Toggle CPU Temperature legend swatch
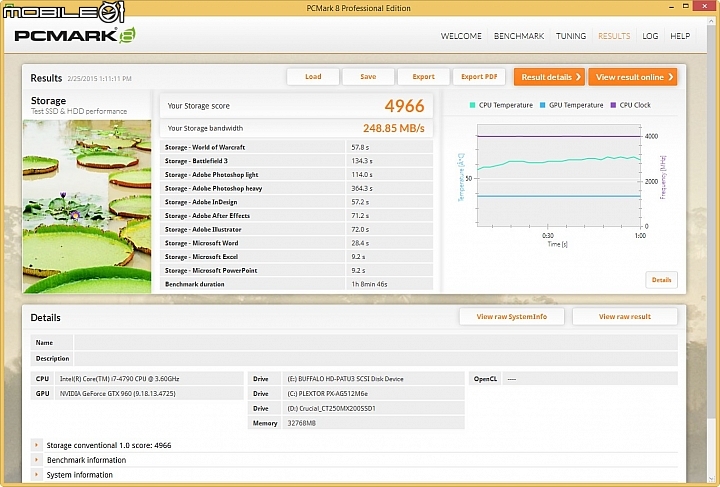 (472, 105)
